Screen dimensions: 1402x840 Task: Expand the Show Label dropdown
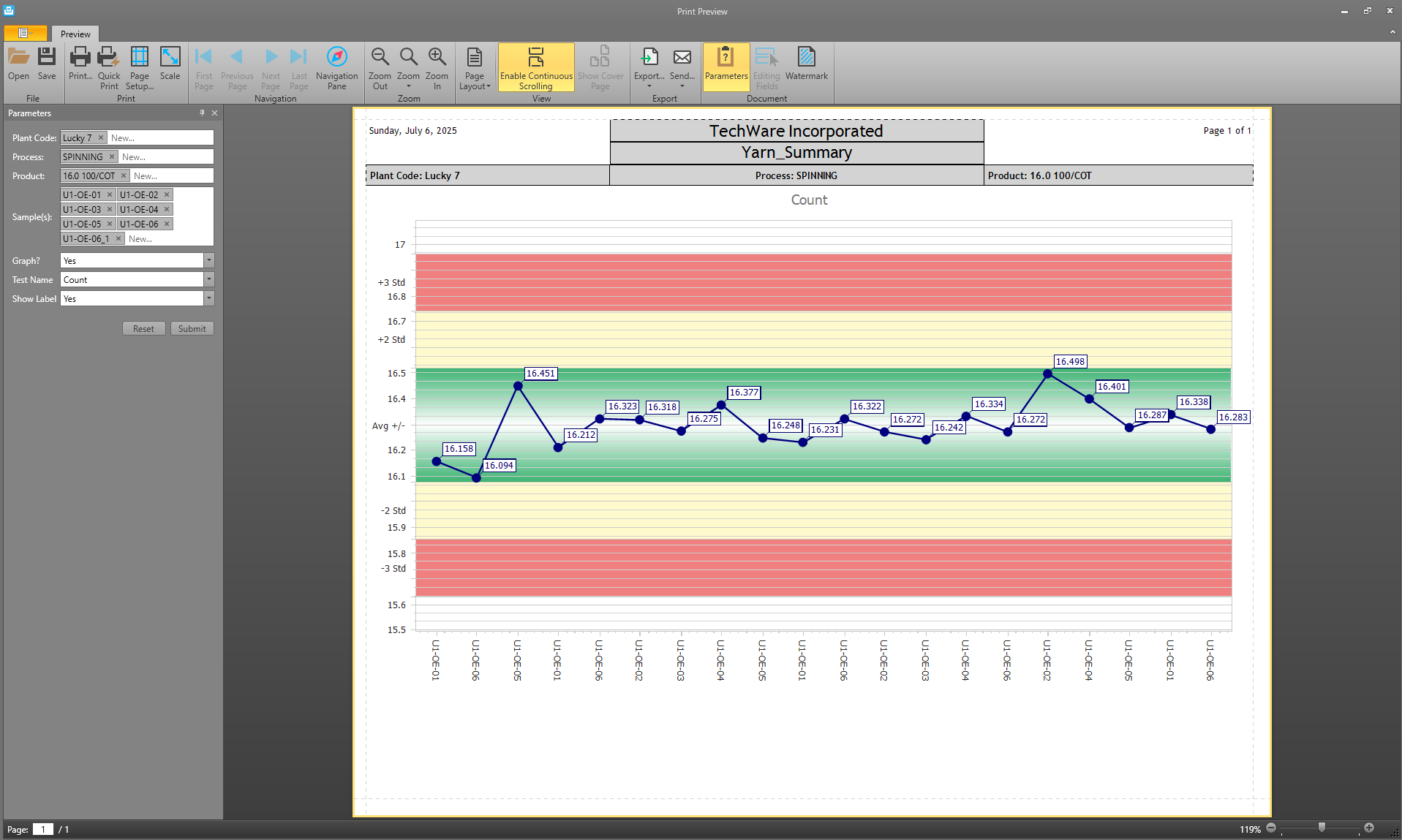coord(209,299)
